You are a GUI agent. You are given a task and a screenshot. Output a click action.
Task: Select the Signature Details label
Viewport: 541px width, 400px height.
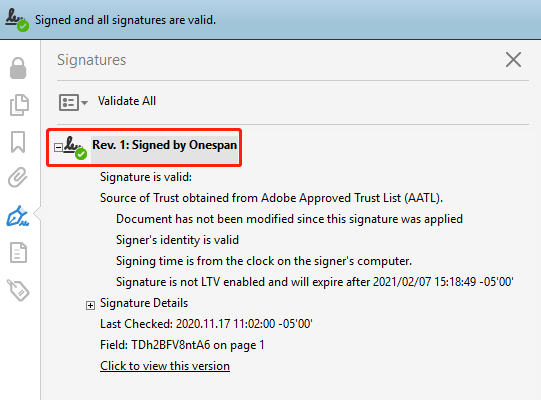tap(144, 303)
